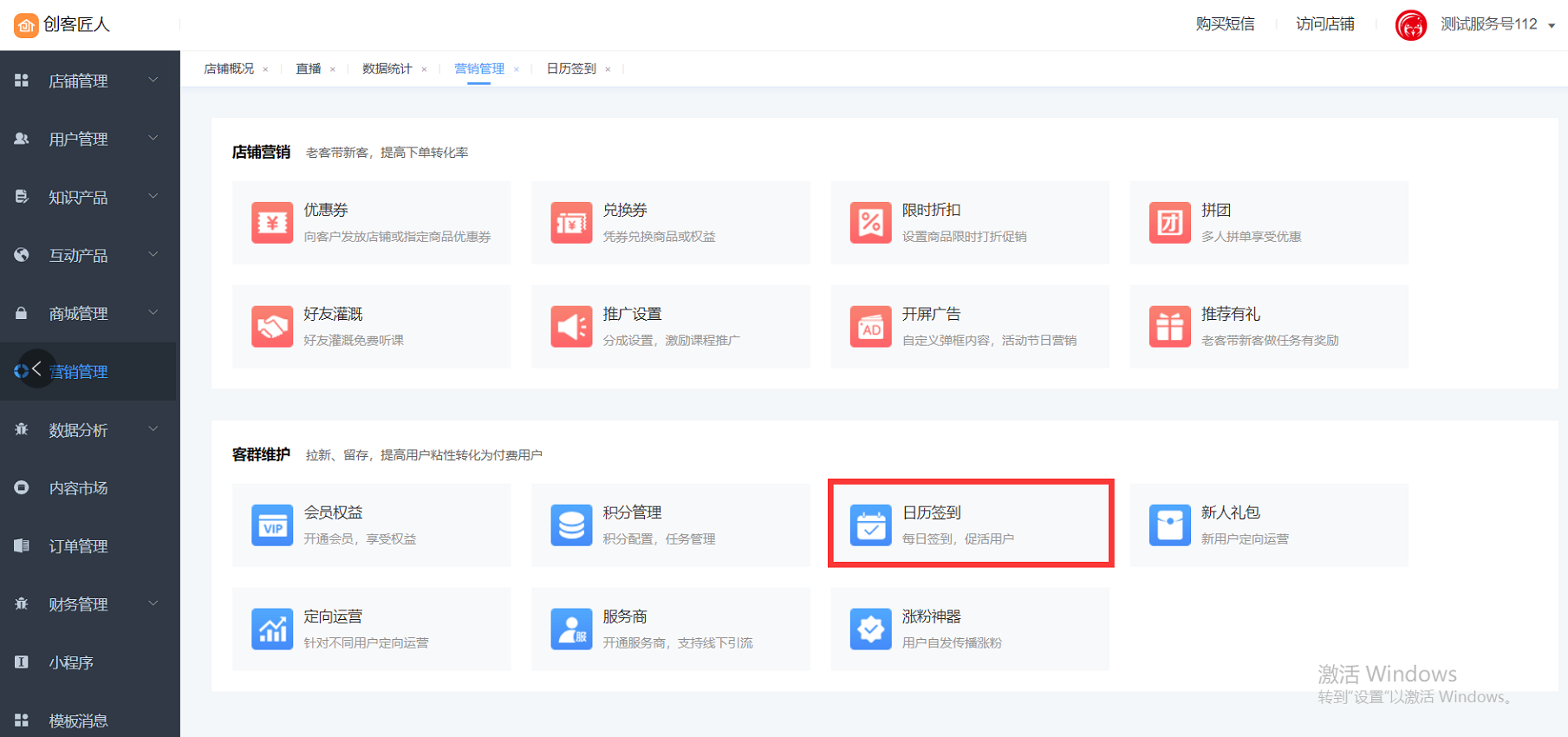The height and width of the screenshot is (737, 1568).
Task: Switch to the 数据统计 tab
Action: click(x=387, y=68)
